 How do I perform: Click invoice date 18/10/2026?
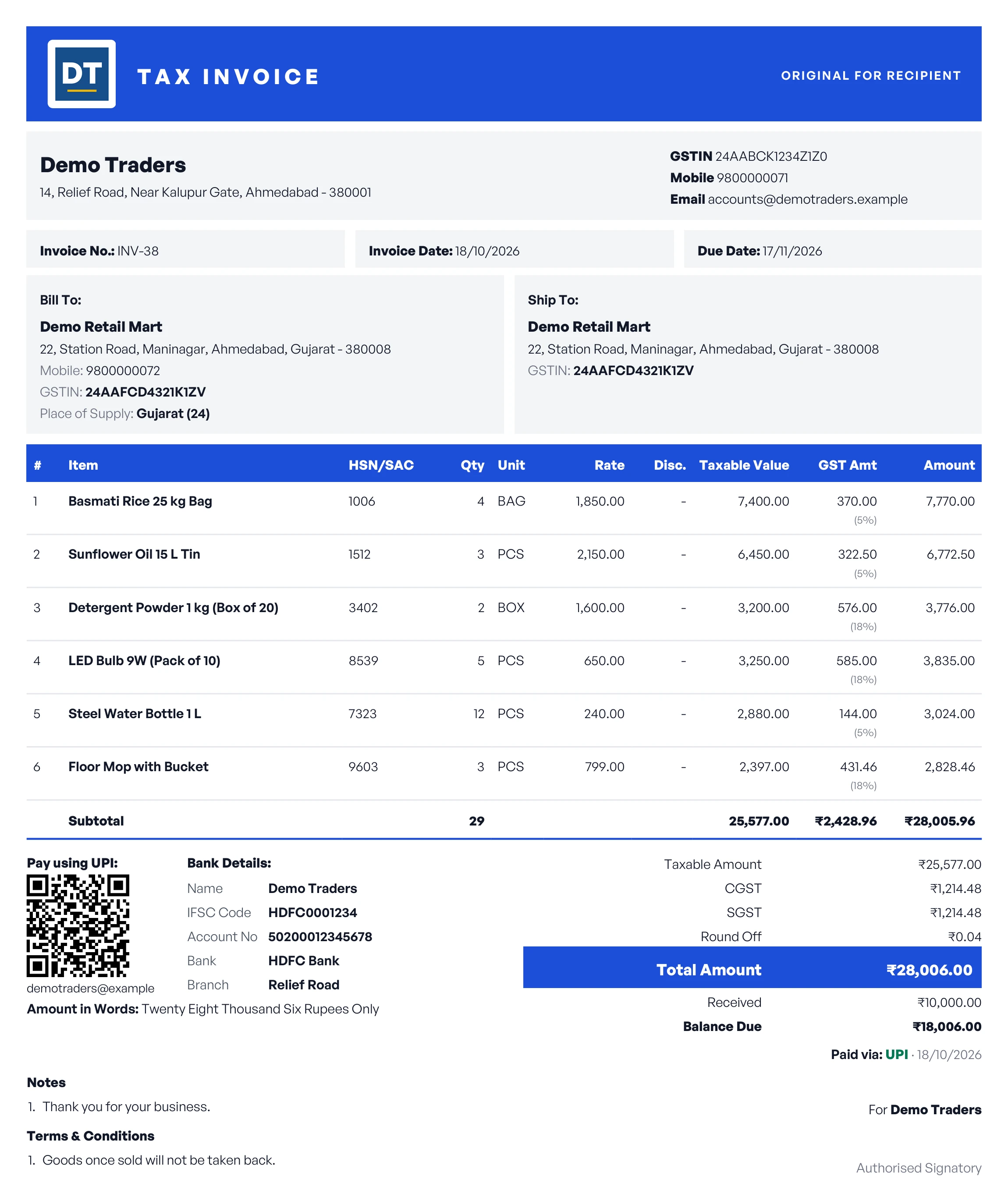click(x=487, y=251)
